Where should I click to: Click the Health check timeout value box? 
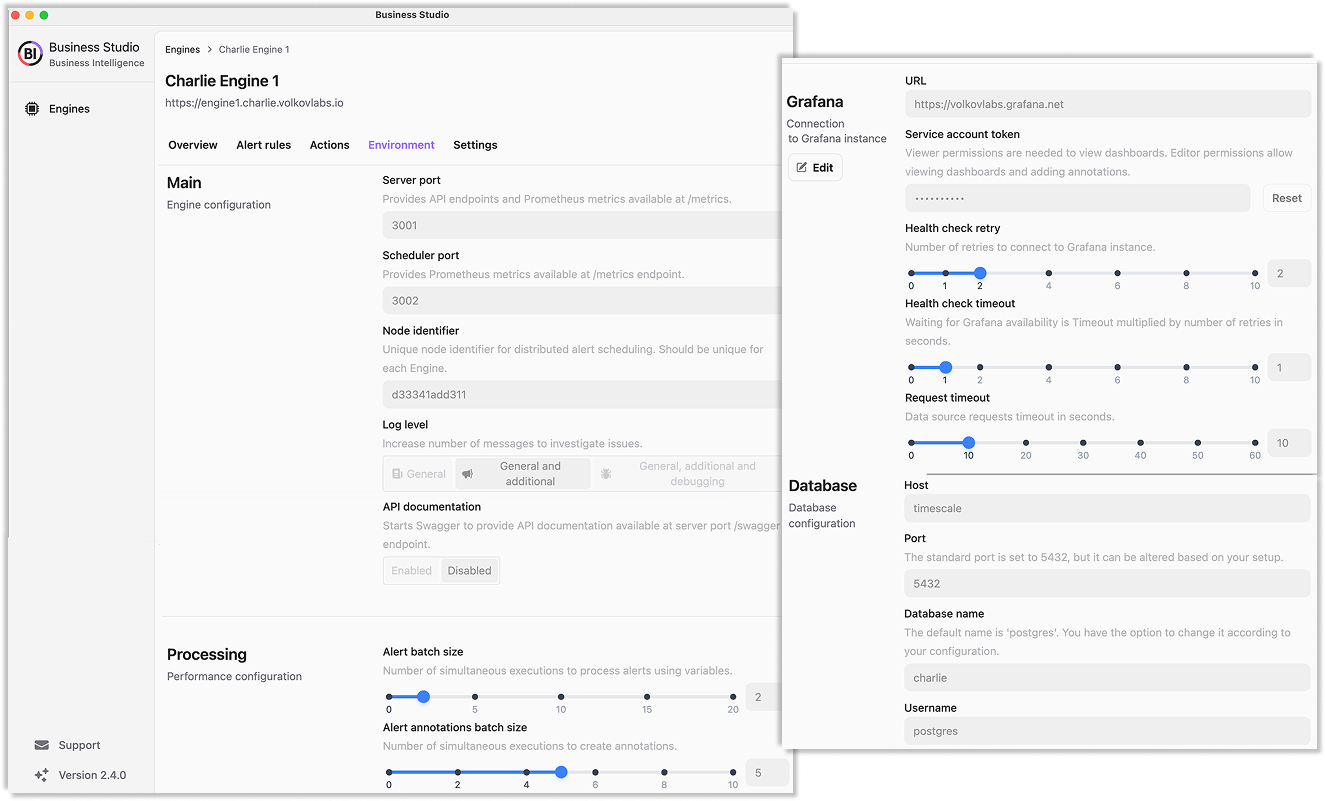1289,368
